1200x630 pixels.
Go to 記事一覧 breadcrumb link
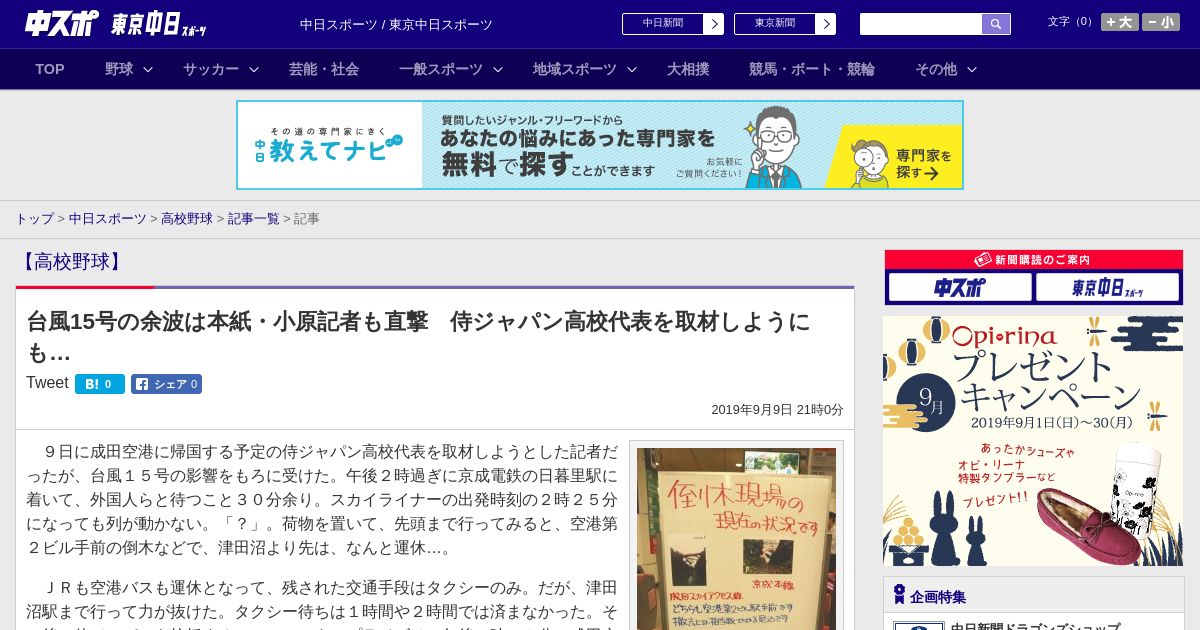pyautogui.click(x=254, y=218)
